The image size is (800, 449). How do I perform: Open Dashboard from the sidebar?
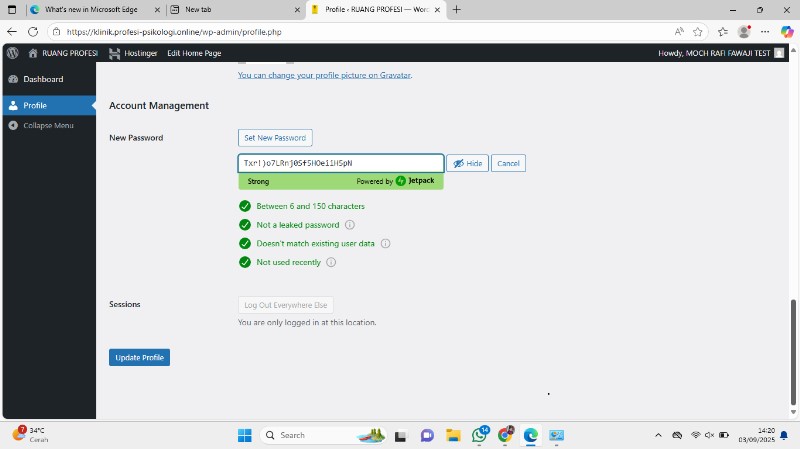click(x=43, y=79)
